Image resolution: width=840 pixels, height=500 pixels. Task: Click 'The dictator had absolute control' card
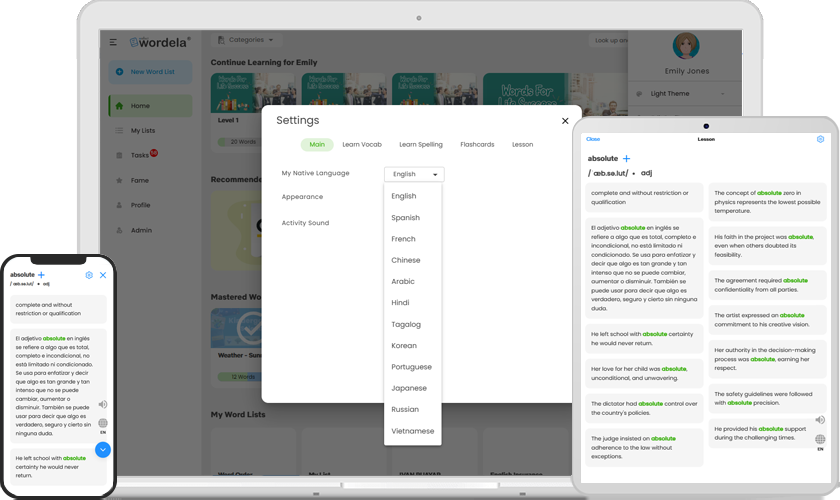644,408
